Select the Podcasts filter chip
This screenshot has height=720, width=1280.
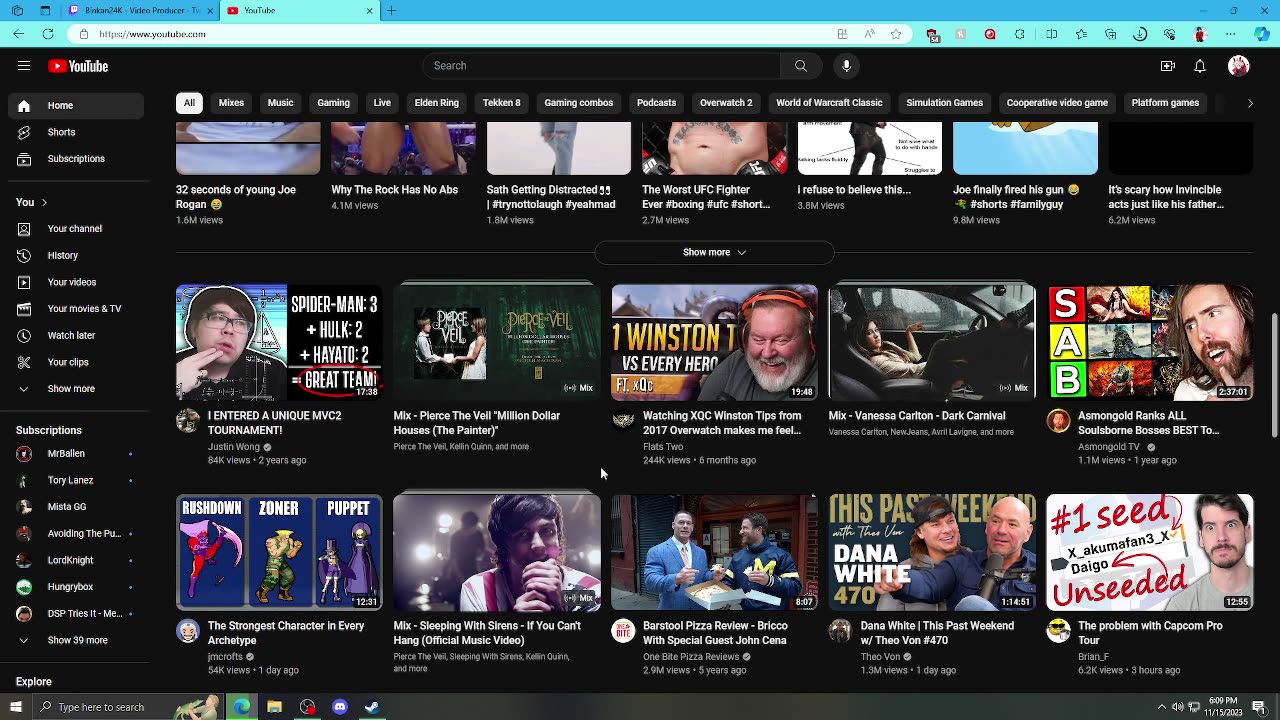tap(656, 103)
